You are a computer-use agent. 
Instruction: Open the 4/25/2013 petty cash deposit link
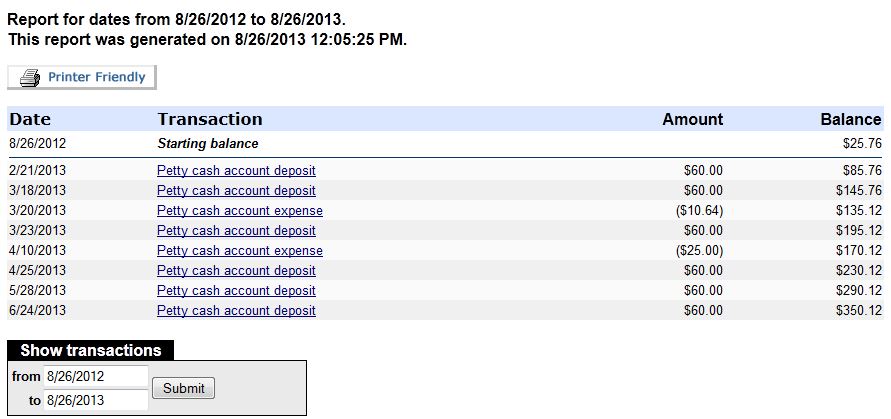tap(236, 271)
